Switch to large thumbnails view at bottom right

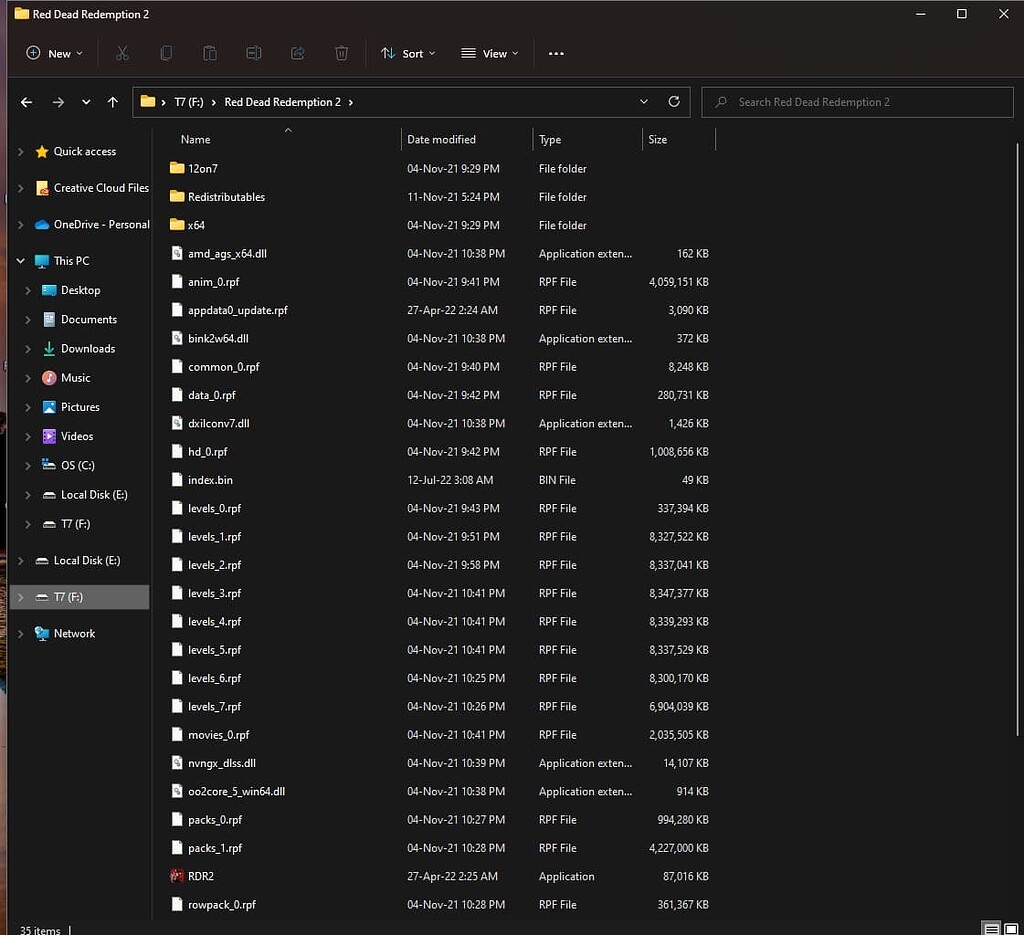click(1013, 929)
